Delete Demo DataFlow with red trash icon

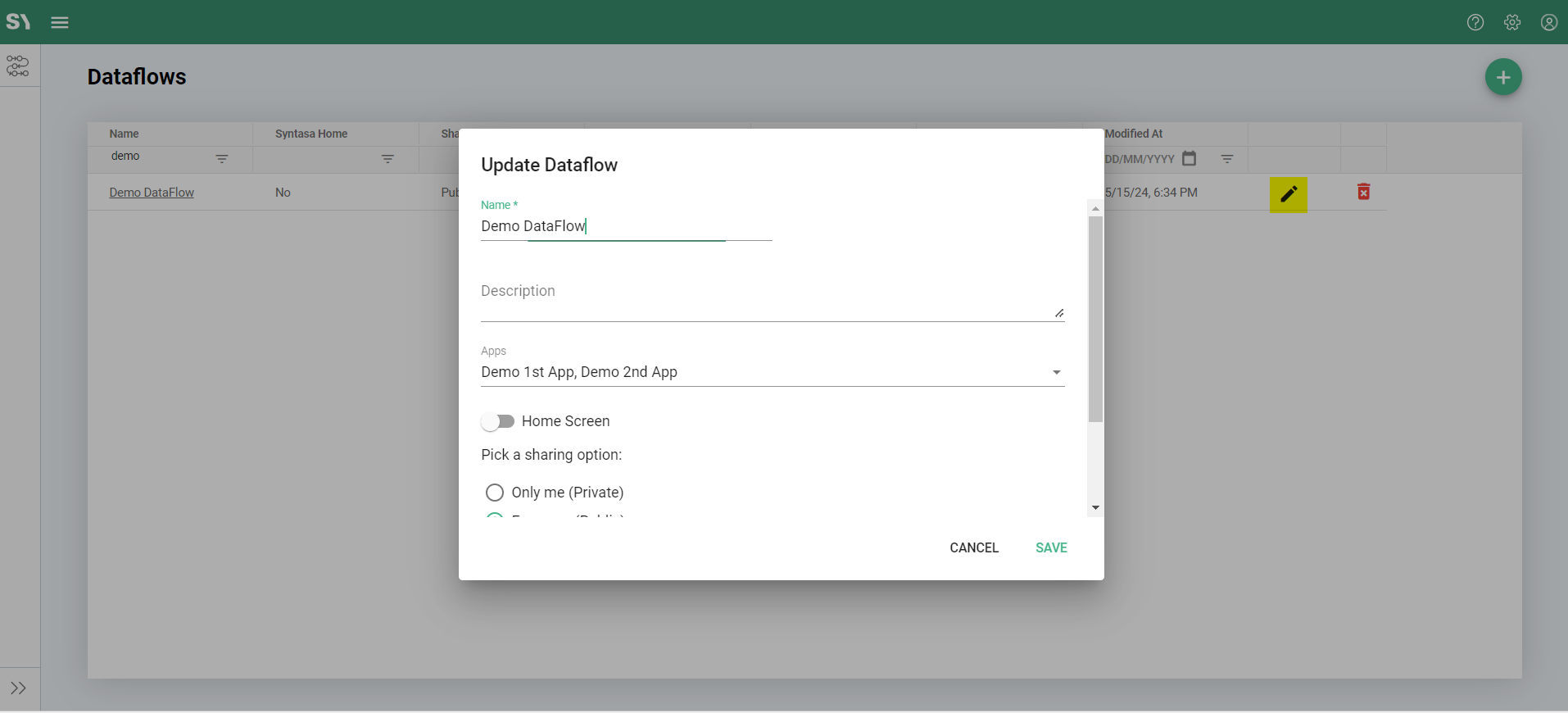point(1363,192)
